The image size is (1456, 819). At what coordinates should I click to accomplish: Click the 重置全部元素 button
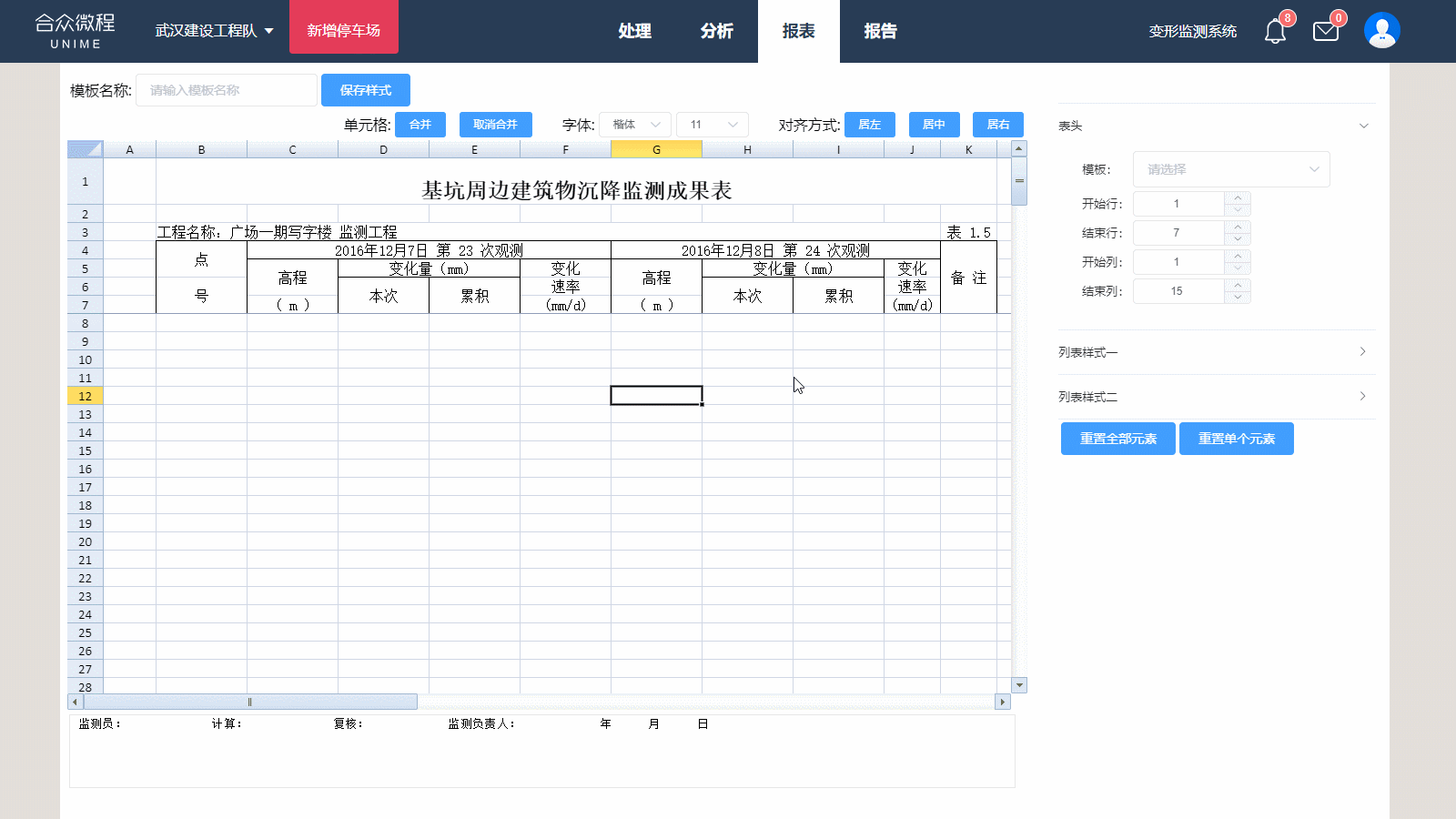(1117, 439)
